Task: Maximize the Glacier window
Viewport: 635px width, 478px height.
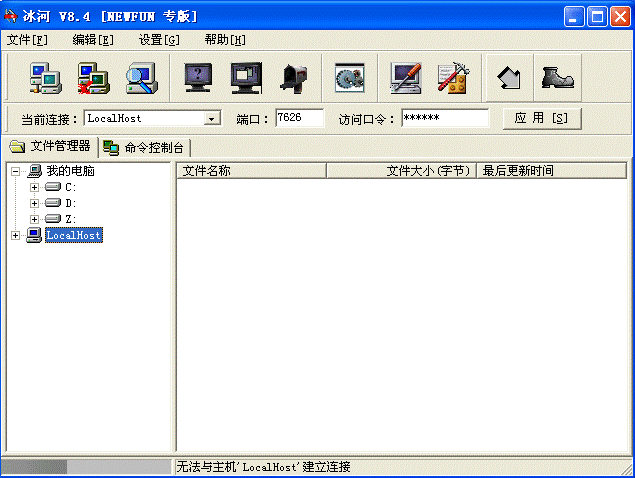Action: pos(597,17)
